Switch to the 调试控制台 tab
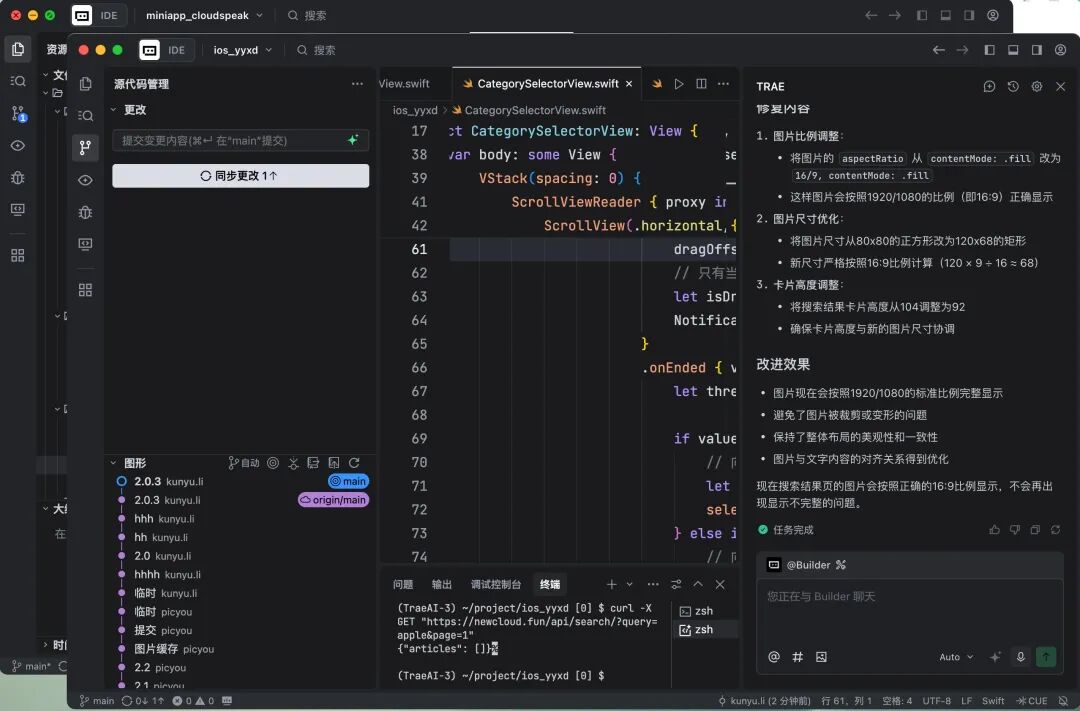 (x=495, y=584)
